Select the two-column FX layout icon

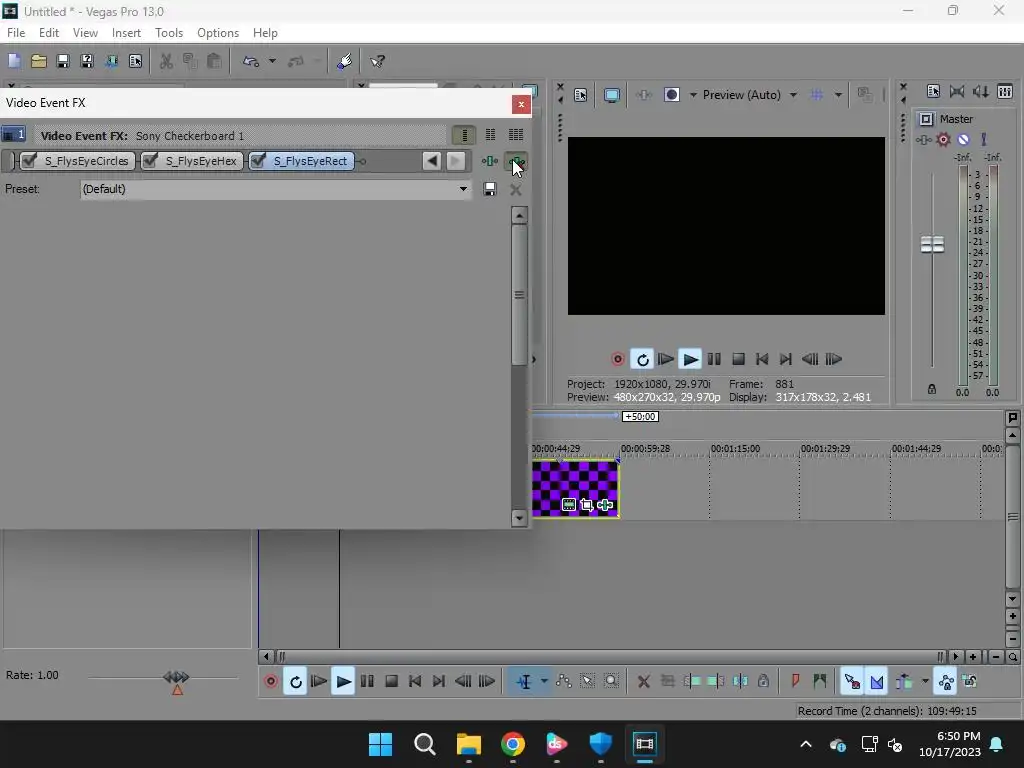coord(490,135)
